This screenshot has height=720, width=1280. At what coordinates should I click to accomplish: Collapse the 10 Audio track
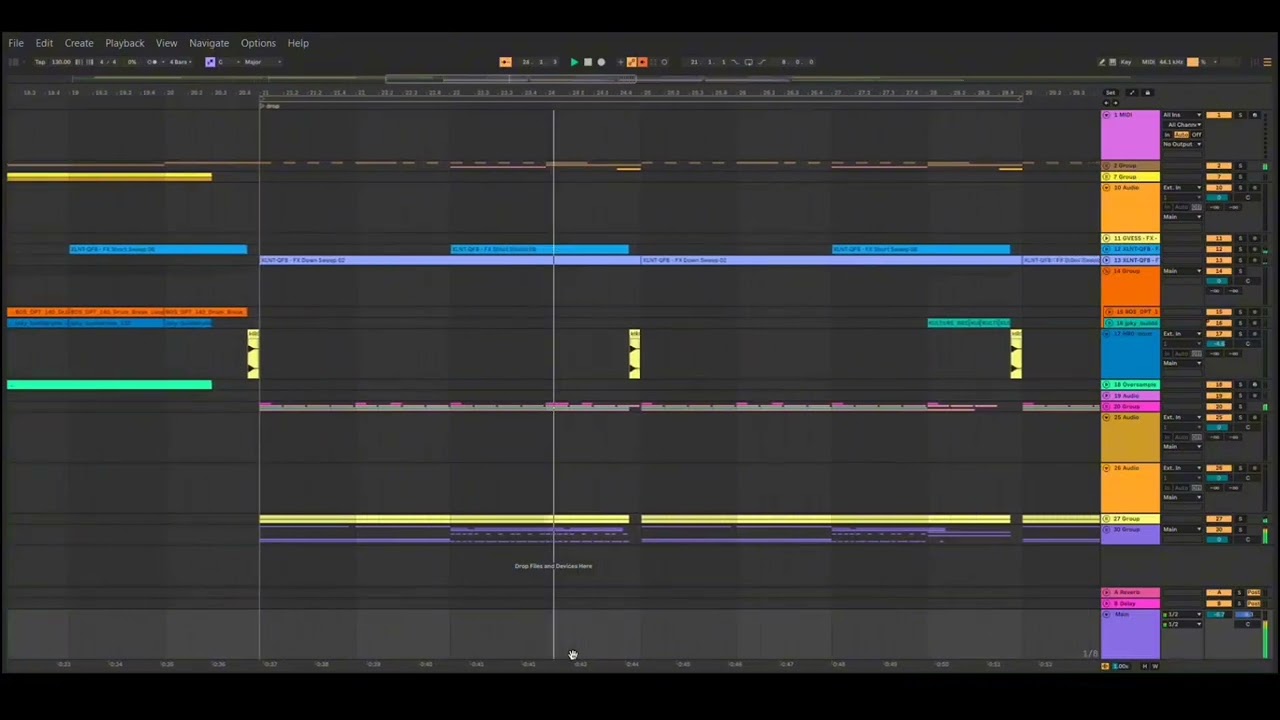coord(1106,187)
